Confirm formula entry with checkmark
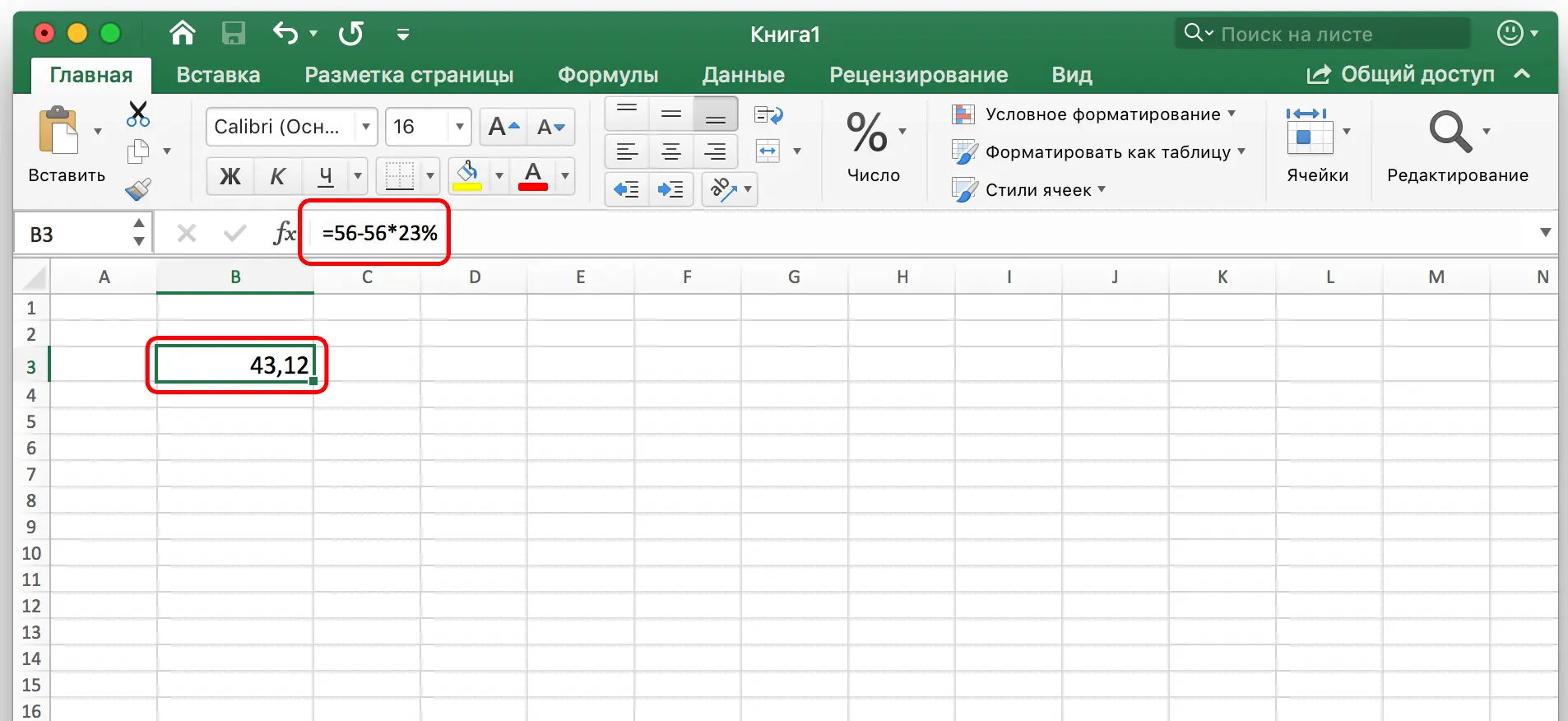Image resolution: width=1568 pixels, height=721 pixels. click(235, 234)
